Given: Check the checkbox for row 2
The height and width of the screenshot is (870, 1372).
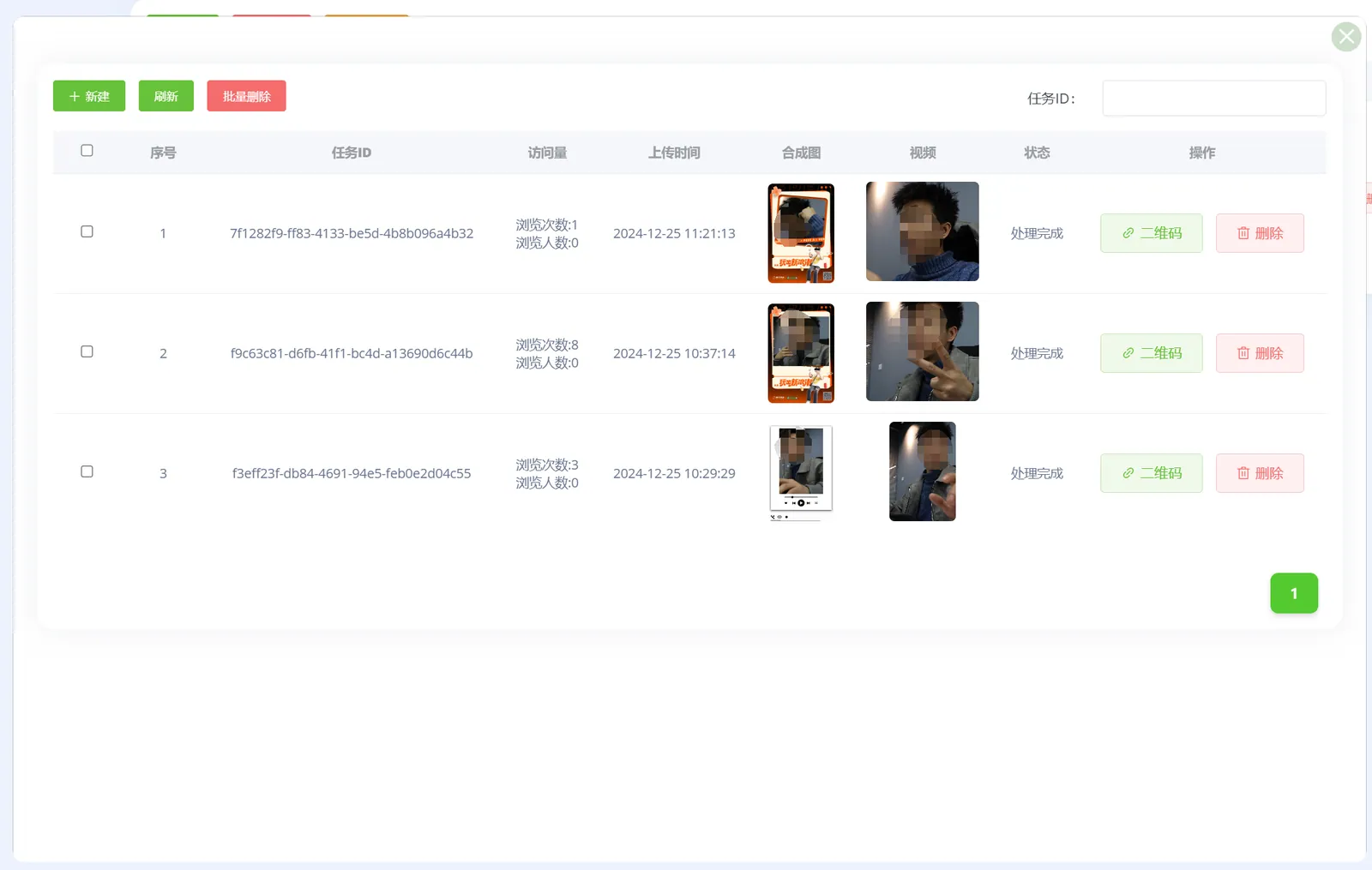Looking at the screenshot, I should [x=87, y=351].
